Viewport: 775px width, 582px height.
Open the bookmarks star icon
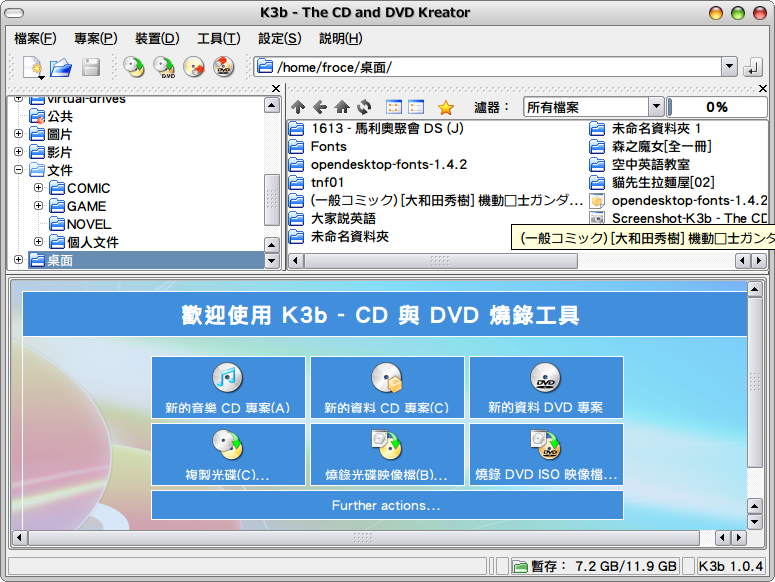pyautogui.click(x=446, y=107)
